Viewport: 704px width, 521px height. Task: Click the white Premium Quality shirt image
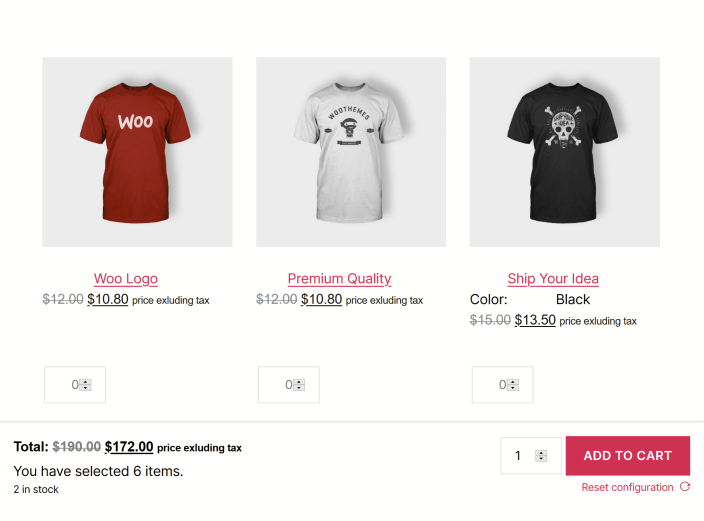351,152
